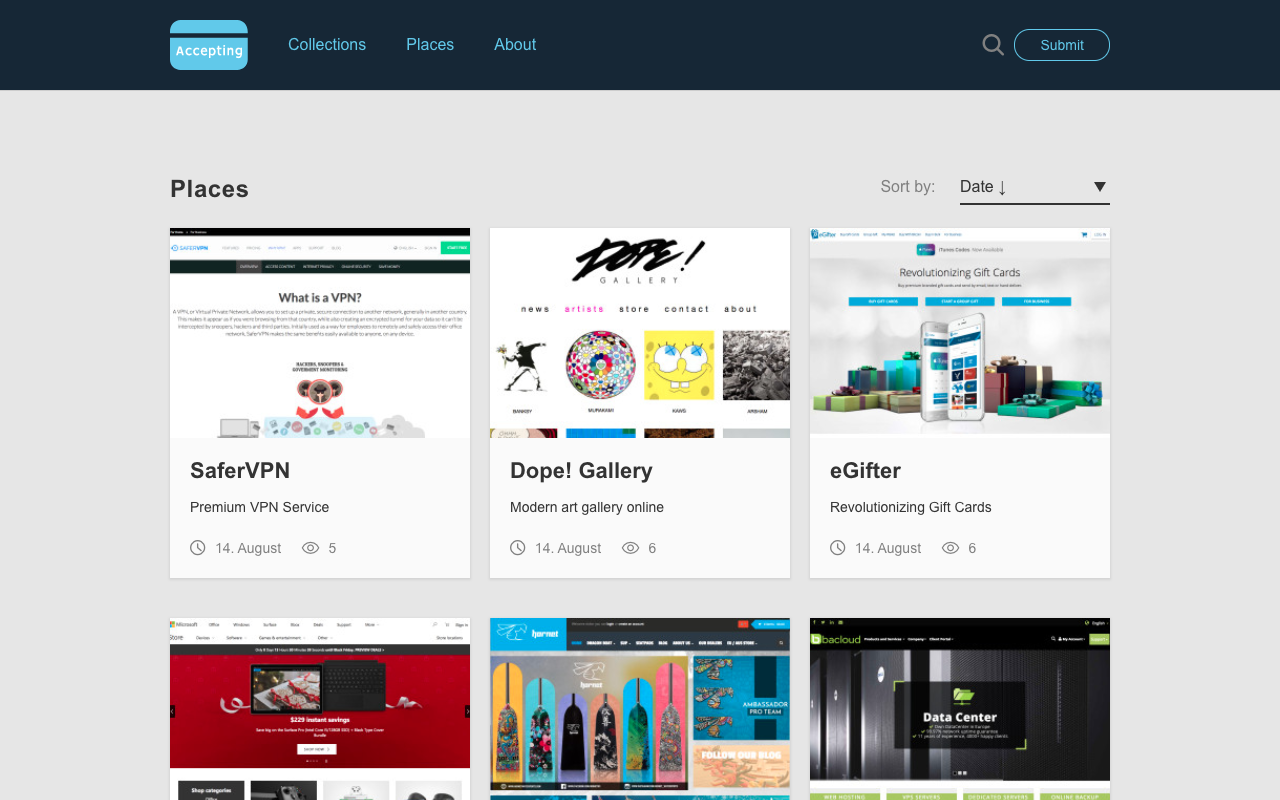Open the SaferVPN website thumbnail
Screen dimensions: 1280x800
click(x=320, y=333)
